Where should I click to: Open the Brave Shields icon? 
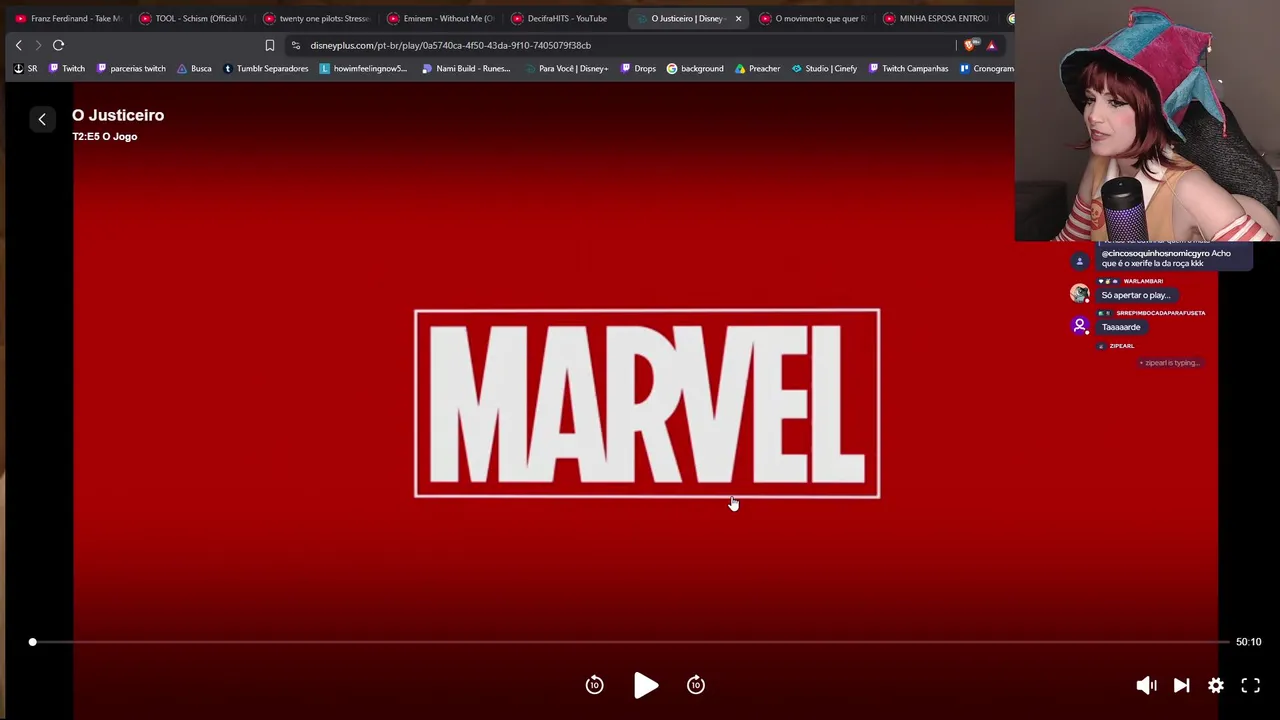coord(970,45)
